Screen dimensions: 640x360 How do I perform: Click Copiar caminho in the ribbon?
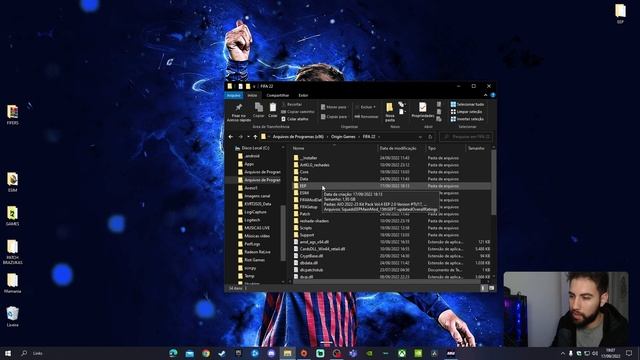[x=298, y=112]
